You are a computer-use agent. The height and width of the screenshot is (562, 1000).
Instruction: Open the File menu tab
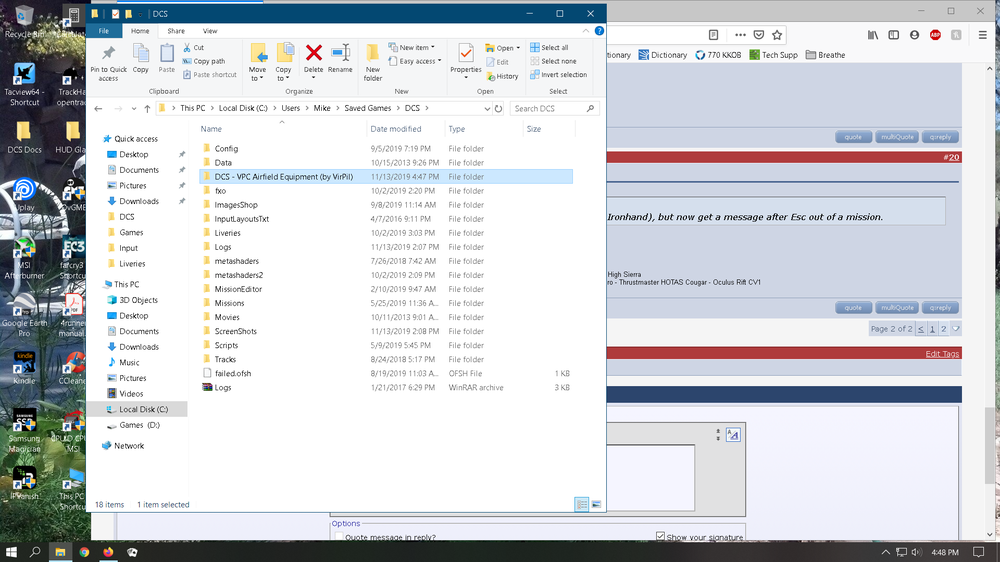pyautogui.click(x=103, y=31)
